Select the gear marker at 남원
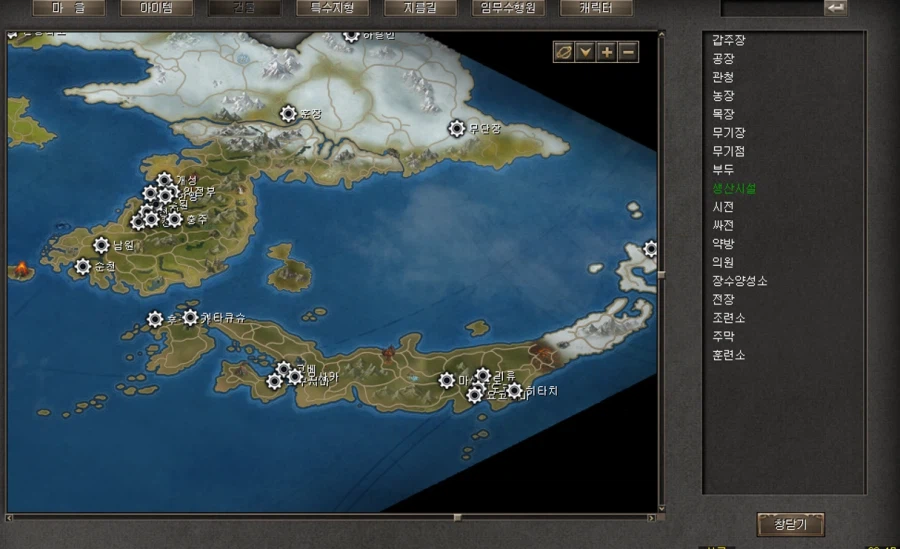This screenshot has width=900, height=549. 101,245
